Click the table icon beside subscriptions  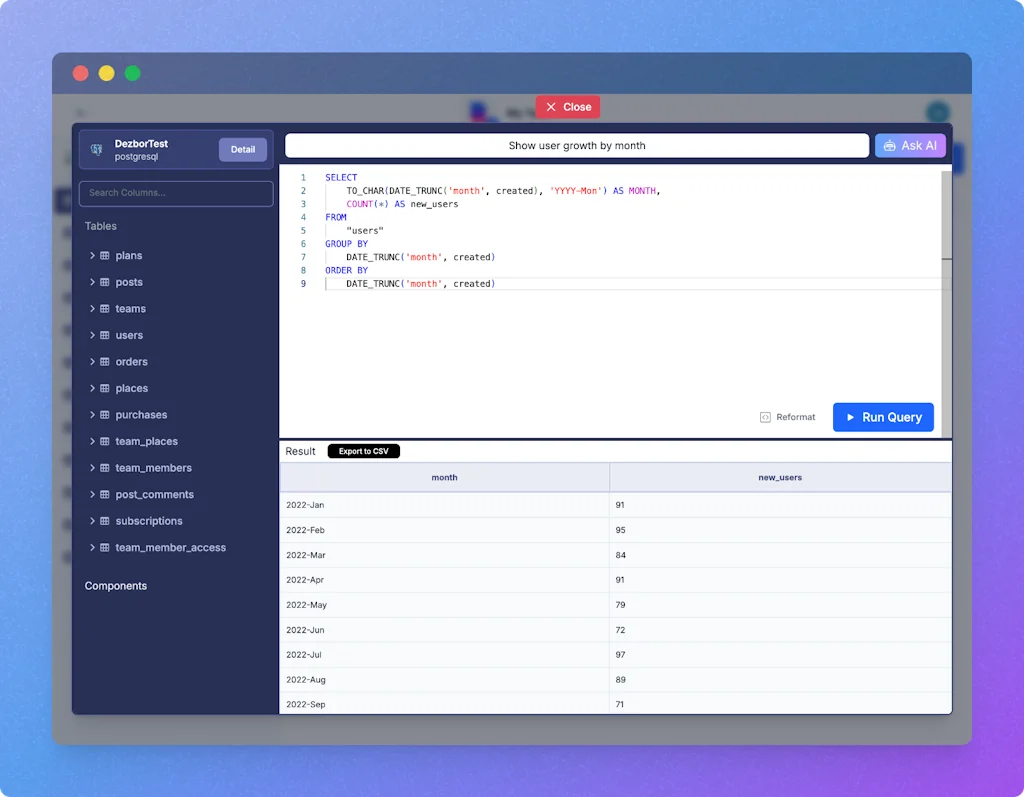[104, 521]
